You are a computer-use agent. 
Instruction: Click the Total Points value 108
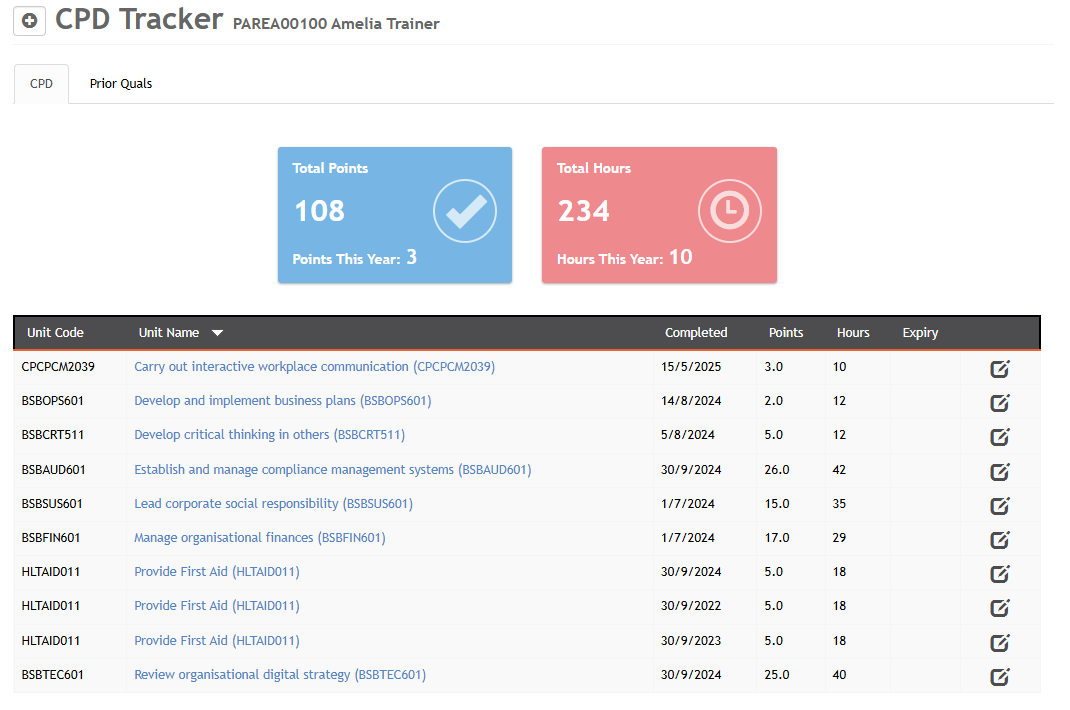pos(319,210)
